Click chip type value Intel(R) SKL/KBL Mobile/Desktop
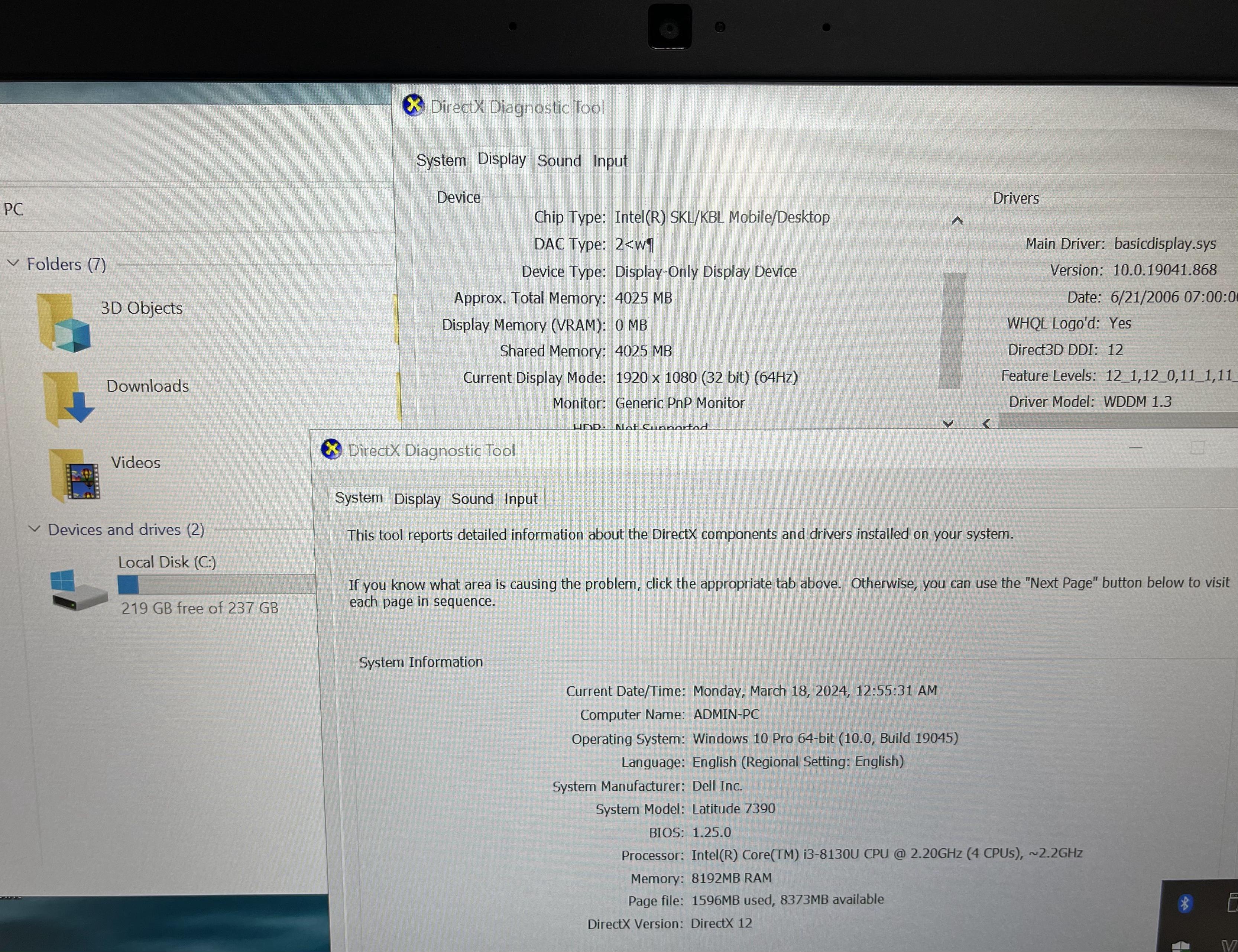 click(722, 217)
